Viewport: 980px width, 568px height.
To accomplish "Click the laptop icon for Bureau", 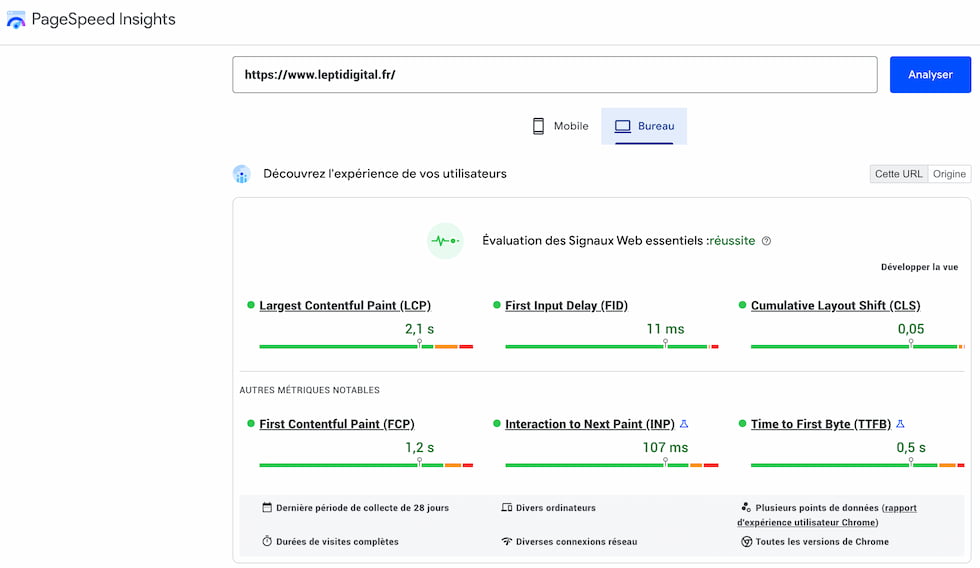I will (x=622, y=126).
